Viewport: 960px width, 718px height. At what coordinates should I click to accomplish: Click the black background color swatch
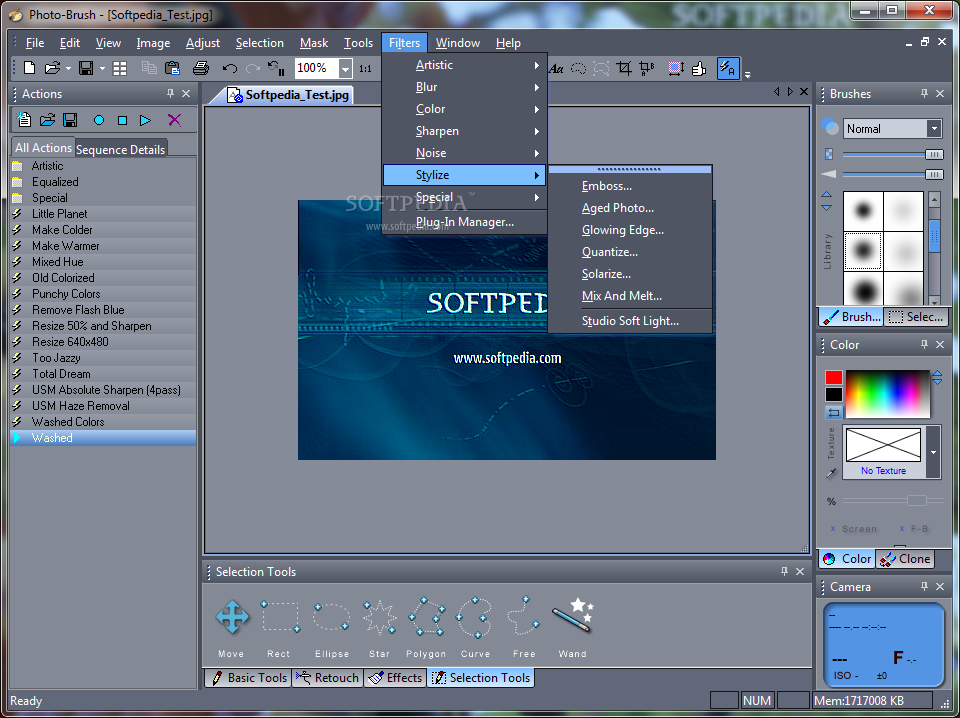coord(833,395)
